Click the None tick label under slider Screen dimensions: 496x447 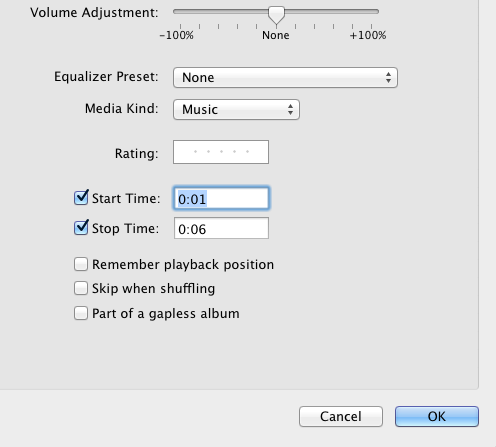[276, 35]
